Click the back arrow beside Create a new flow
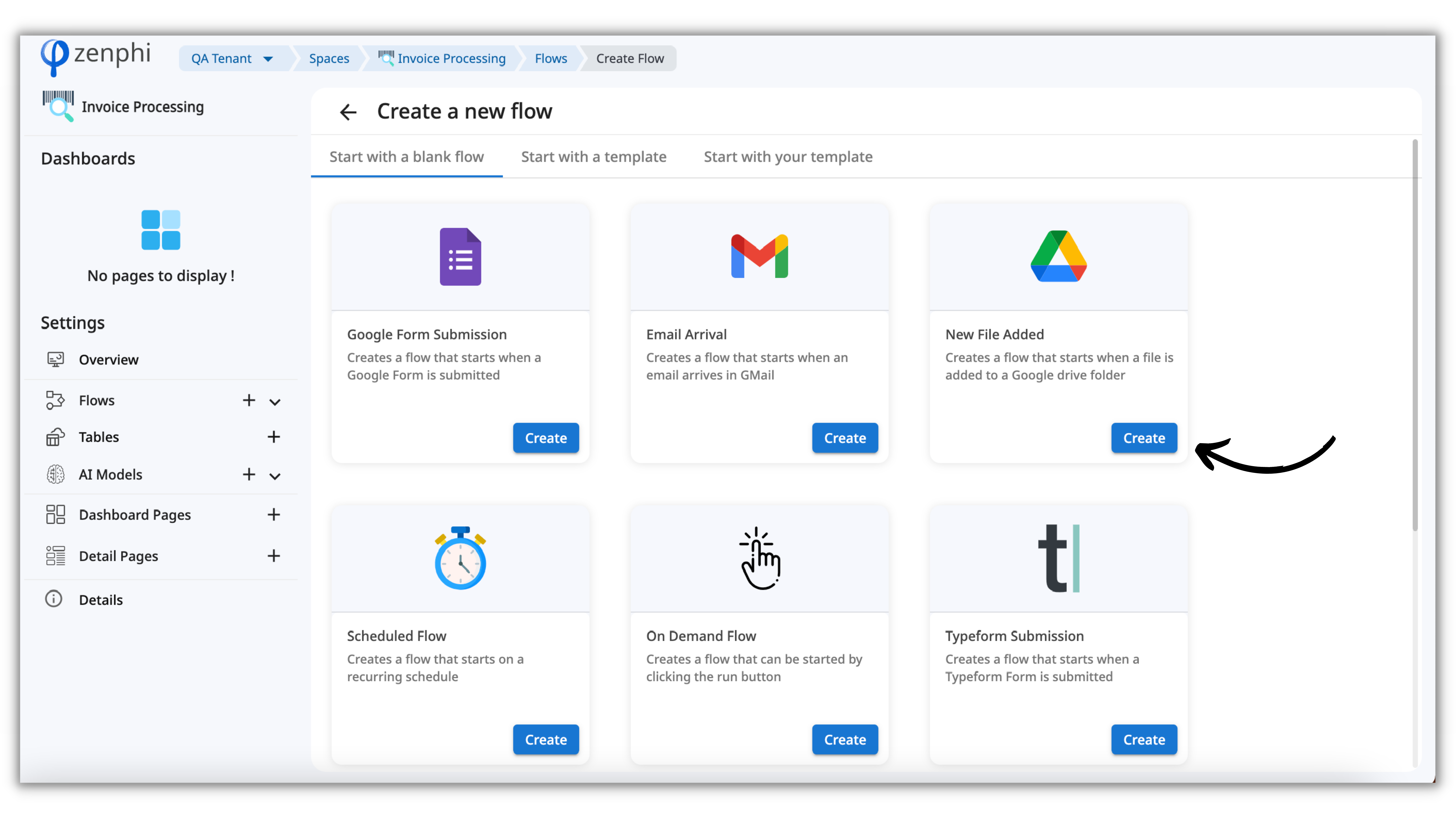Screen dimensions: 1456x819 coord(348,112)
